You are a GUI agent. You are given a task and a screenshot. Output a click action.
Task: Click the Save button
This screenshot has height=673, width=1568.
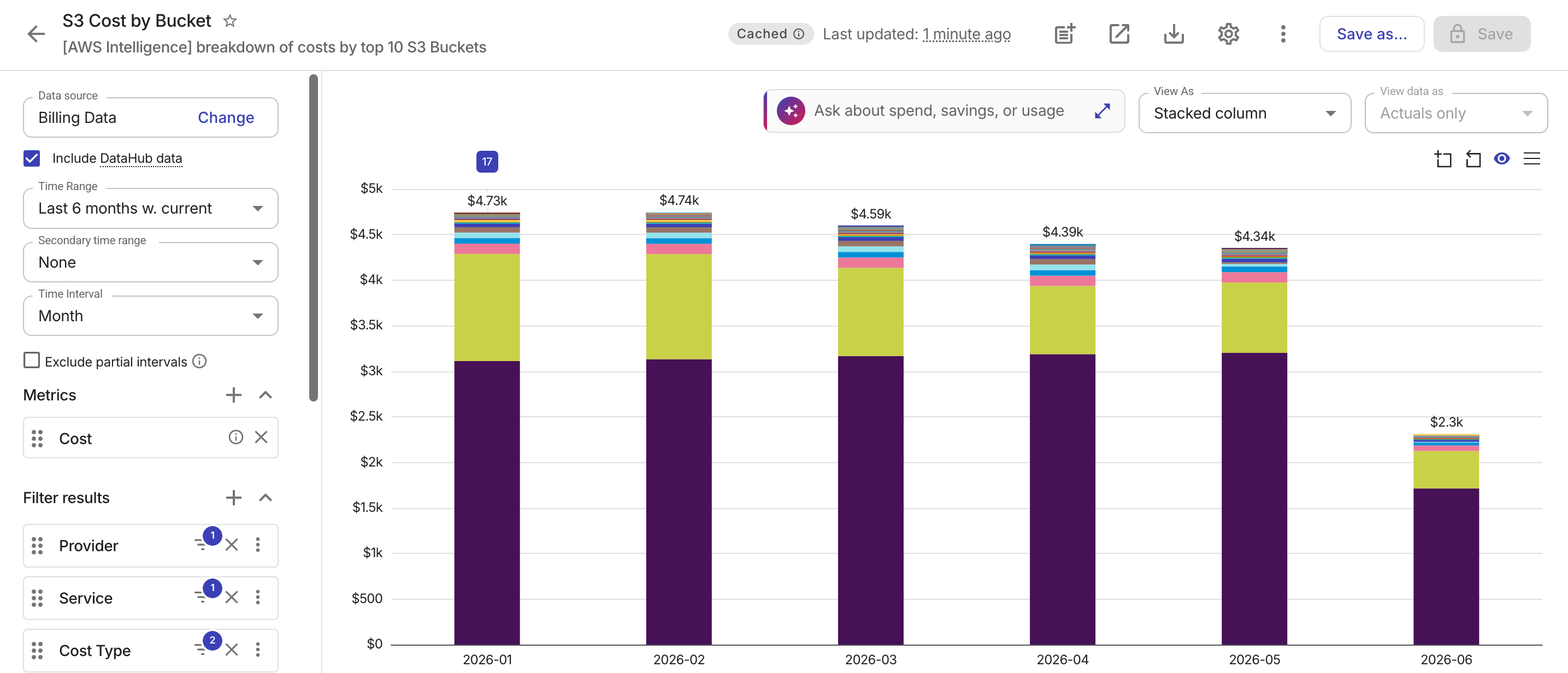click(1482, 34)
